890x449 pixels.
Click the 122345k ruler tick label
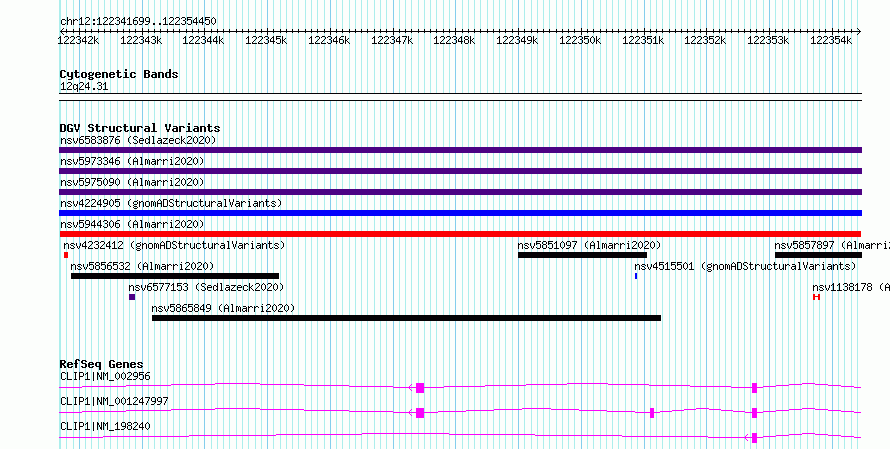[x=267, y=40]
